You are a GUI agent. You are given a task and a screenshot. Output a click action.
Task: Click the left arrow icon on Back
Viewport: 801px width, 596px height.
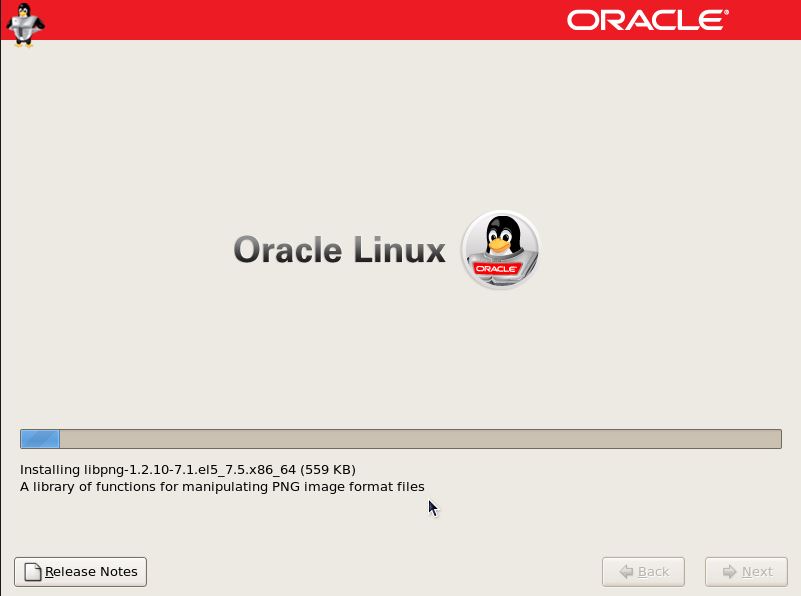coord(626,571)
